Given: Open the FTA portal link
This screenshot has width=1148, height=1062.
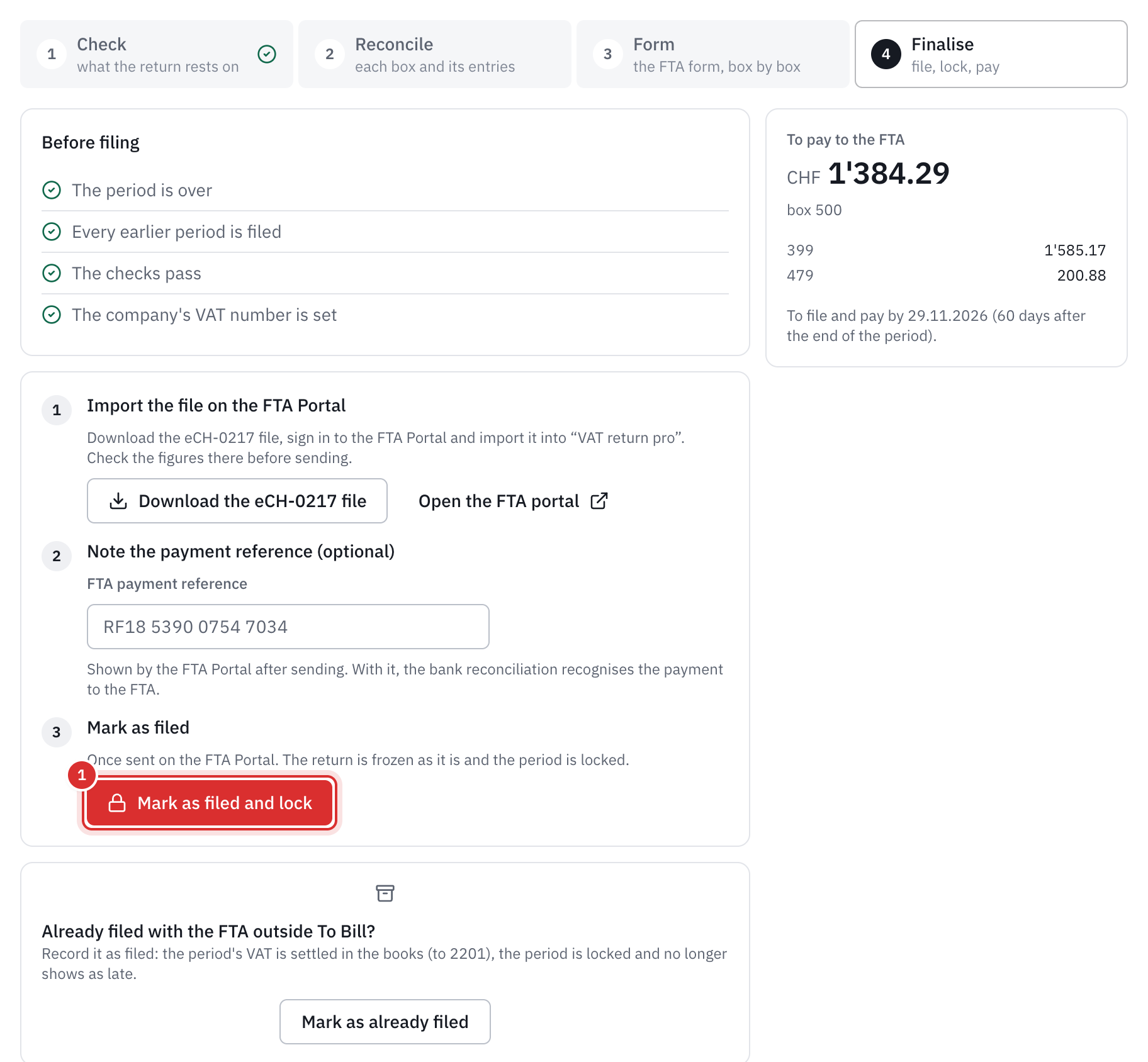Looking at the screenshot, I should point(513,501).
